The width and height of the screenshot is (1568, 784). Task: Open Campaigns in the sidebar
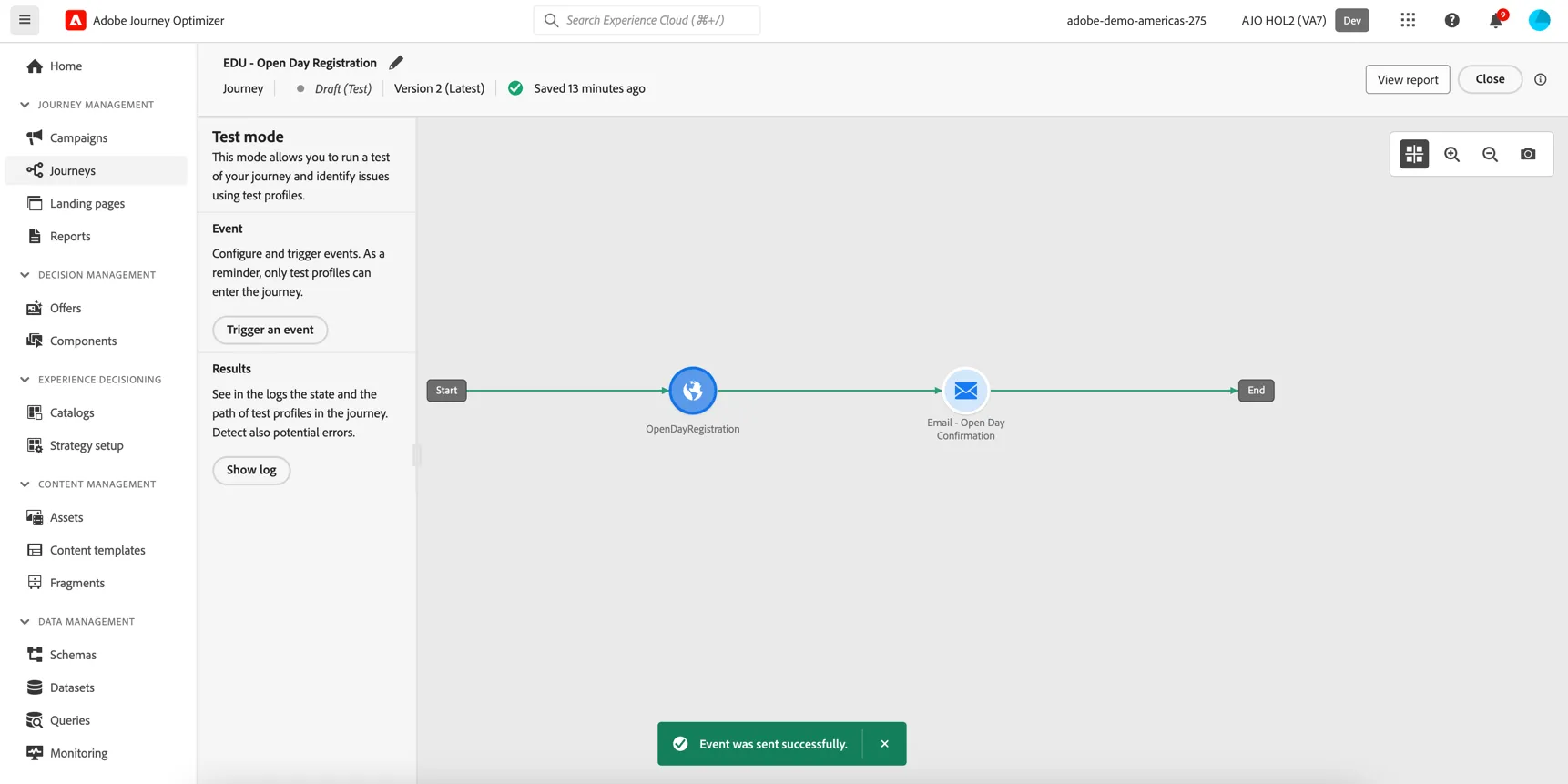97,137
